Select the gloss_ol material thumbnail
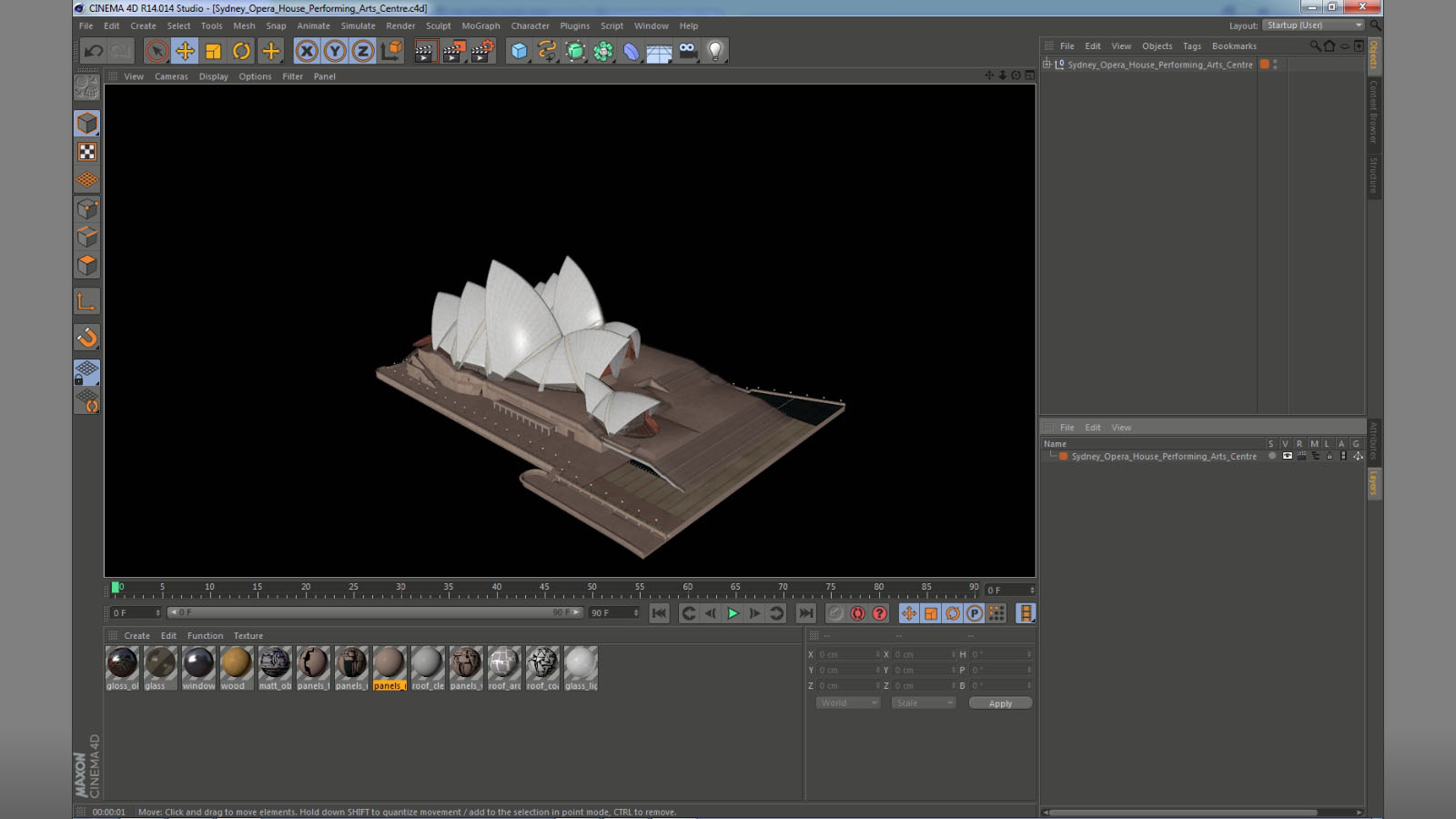 [x=123, y=668]
